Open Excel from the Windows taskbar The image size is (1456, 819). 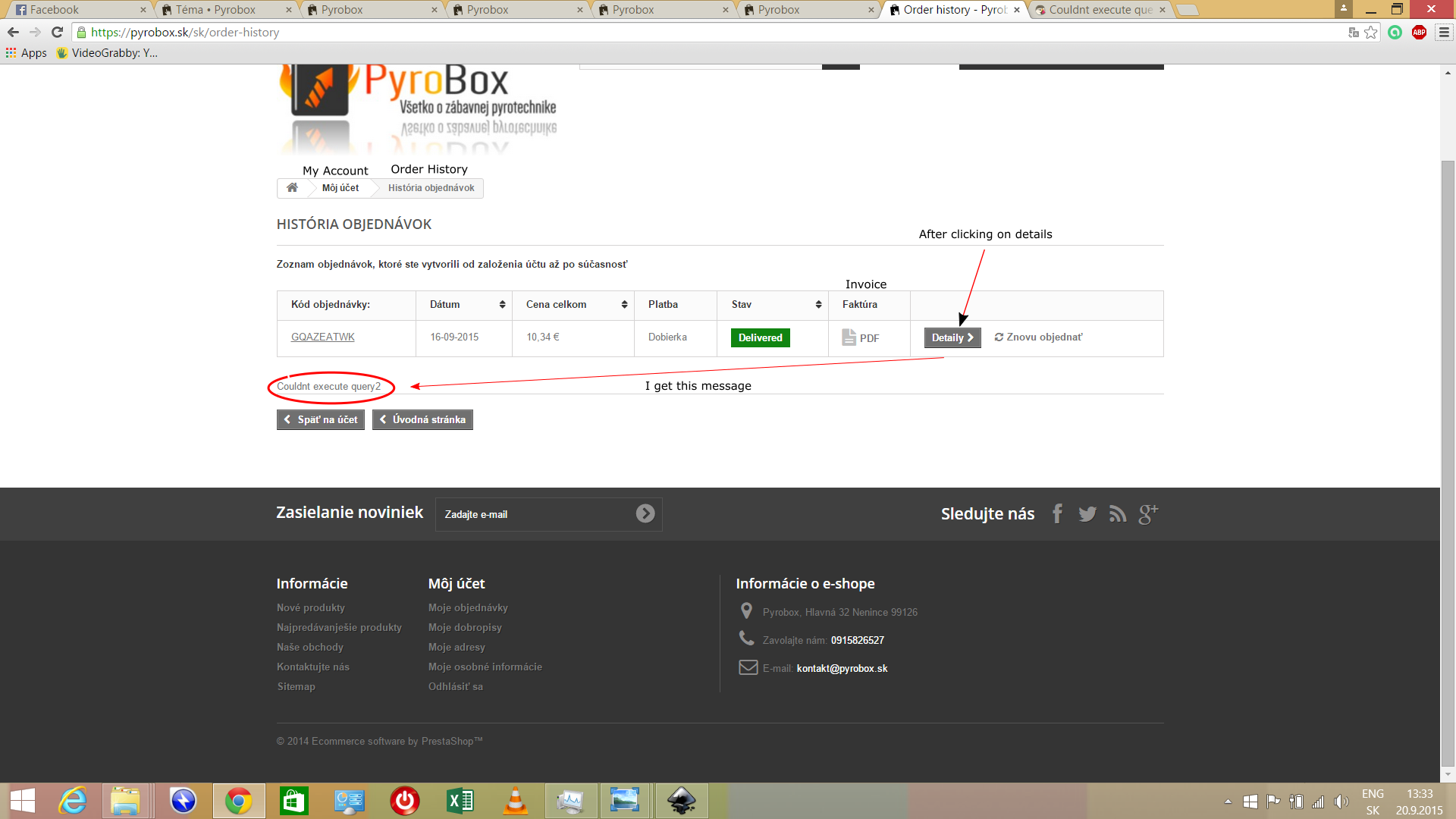pos(460,801)
